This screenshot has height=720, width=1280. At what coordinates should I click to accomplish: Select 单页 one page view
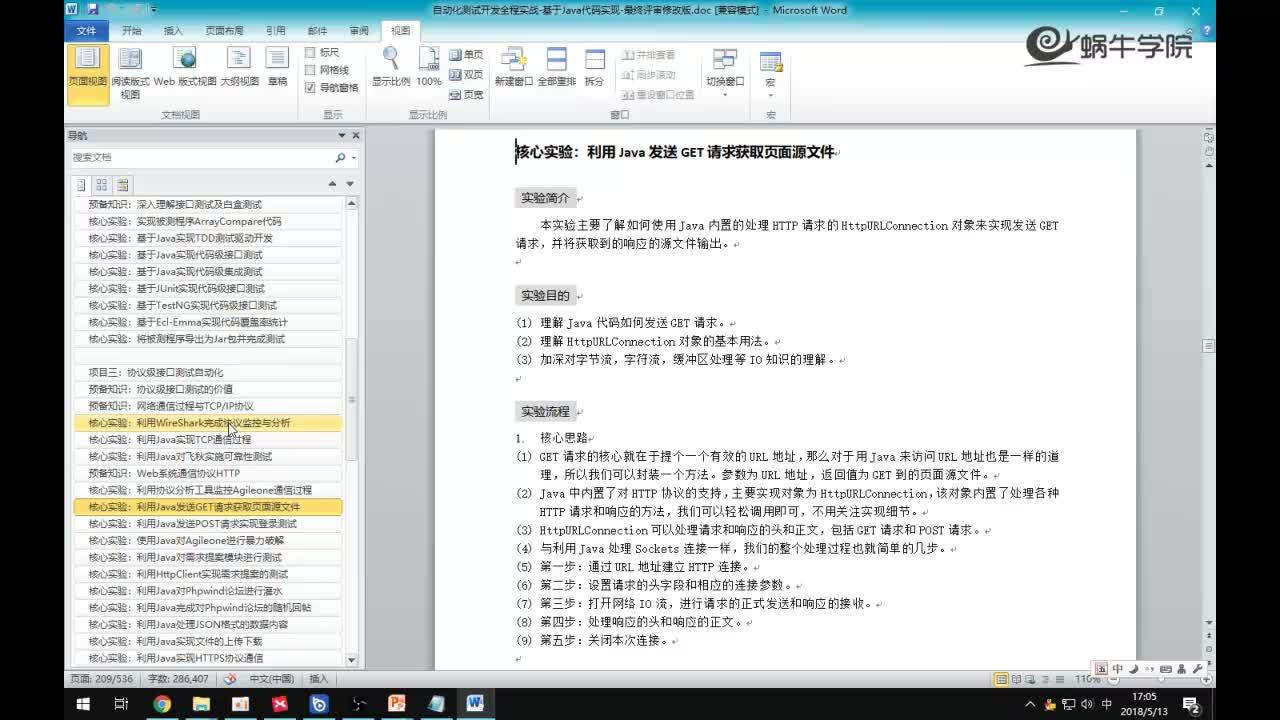click(x=466, y=54)
